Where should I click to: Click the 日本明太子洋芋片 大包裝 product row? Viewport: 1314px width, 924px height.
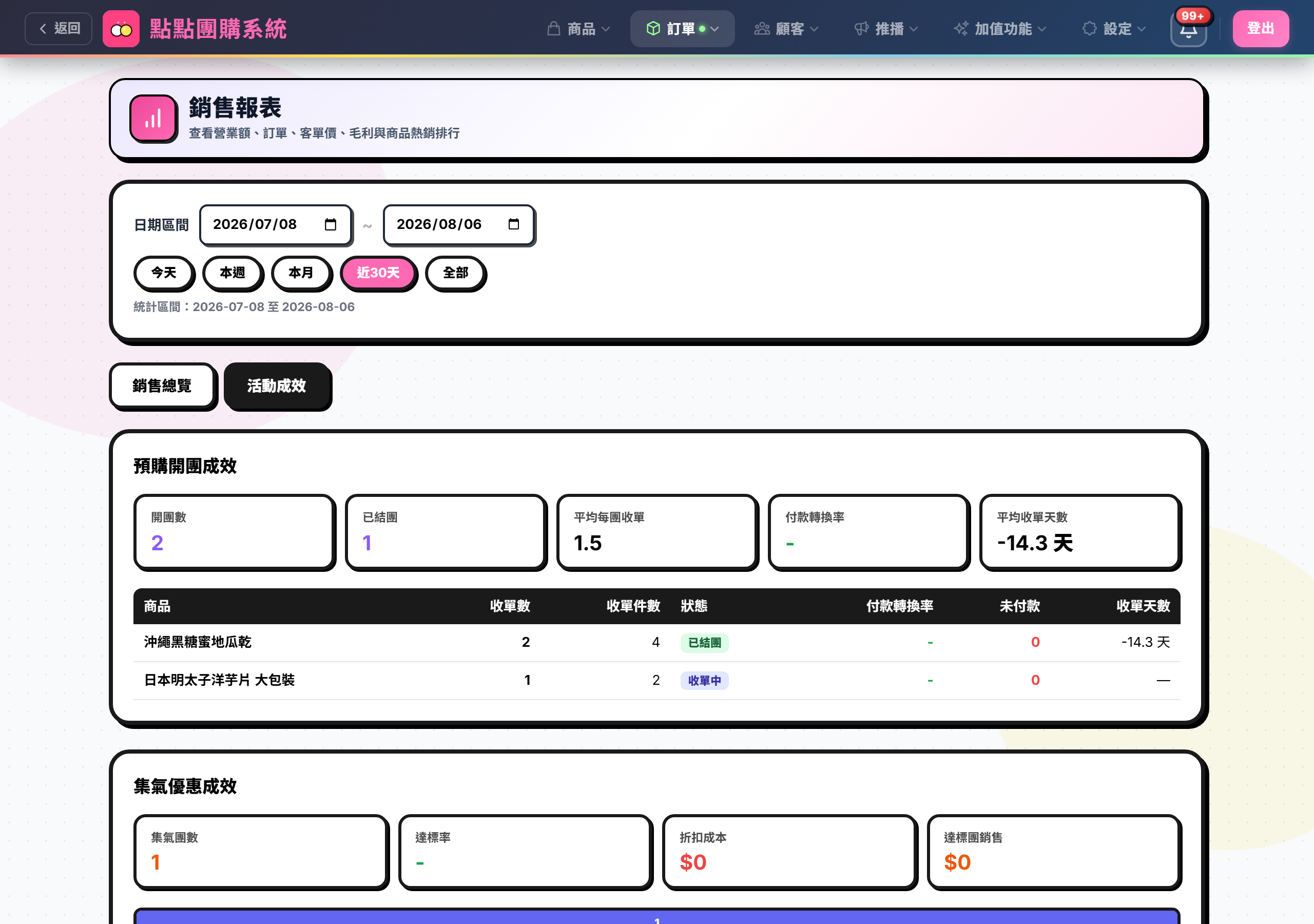point(656,680)
